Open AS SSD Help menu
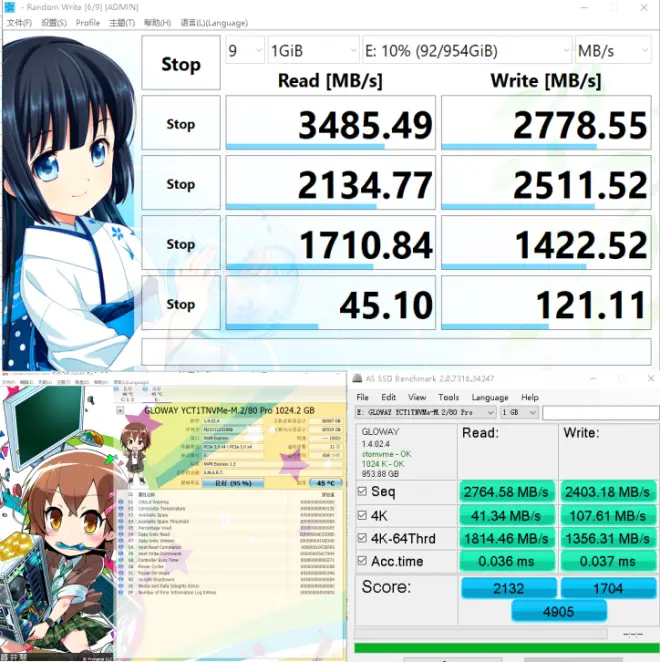Viewport: 660px width, 662px height. [x=530, y=397]
